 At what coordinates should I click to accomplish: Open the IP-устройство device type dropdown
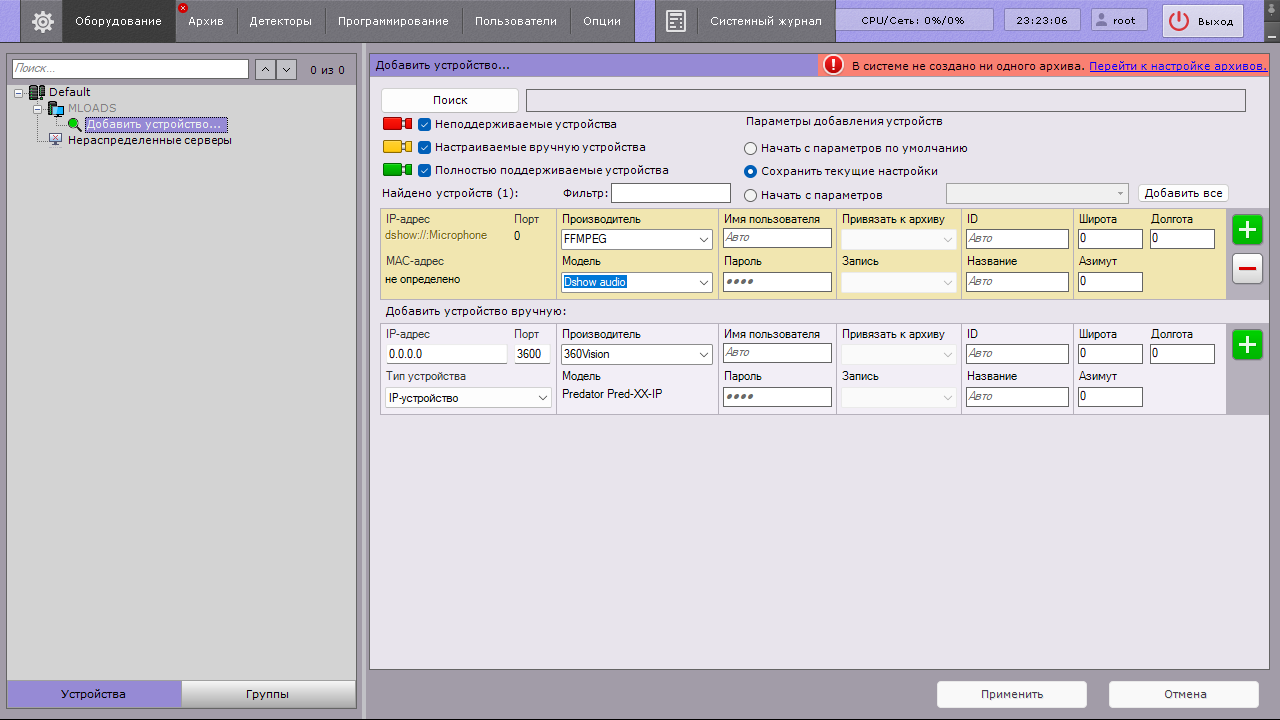(468, 397)
